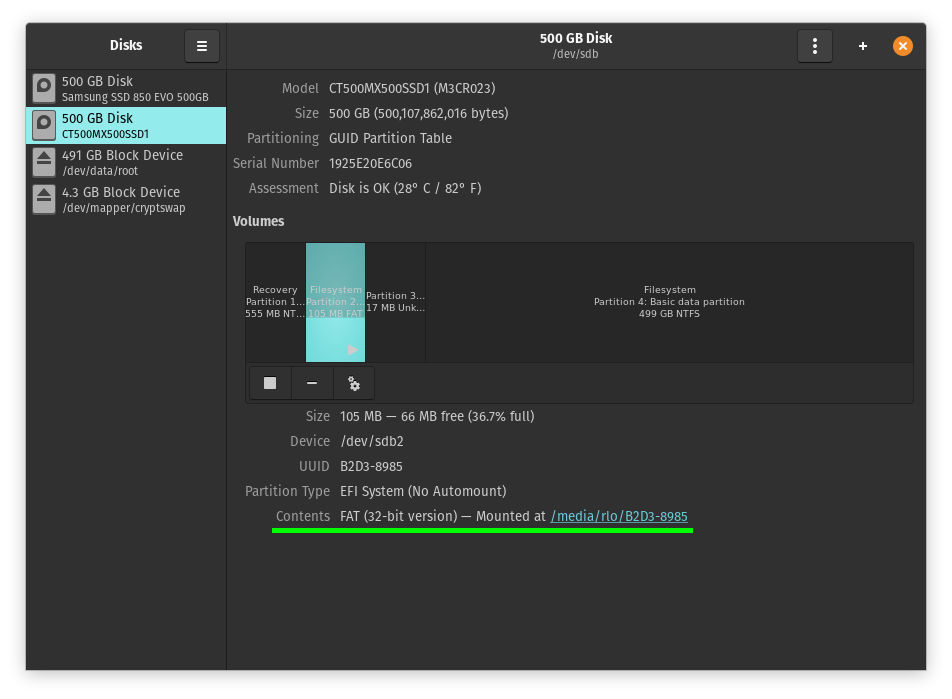Select Partition 4 Basic data partition

tap(669, 301)
